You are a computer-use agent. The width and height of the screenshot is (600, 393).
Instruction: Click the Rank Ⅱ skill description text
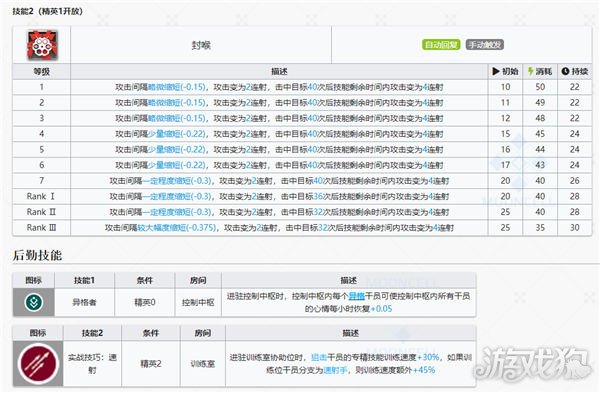coord(279,212)
